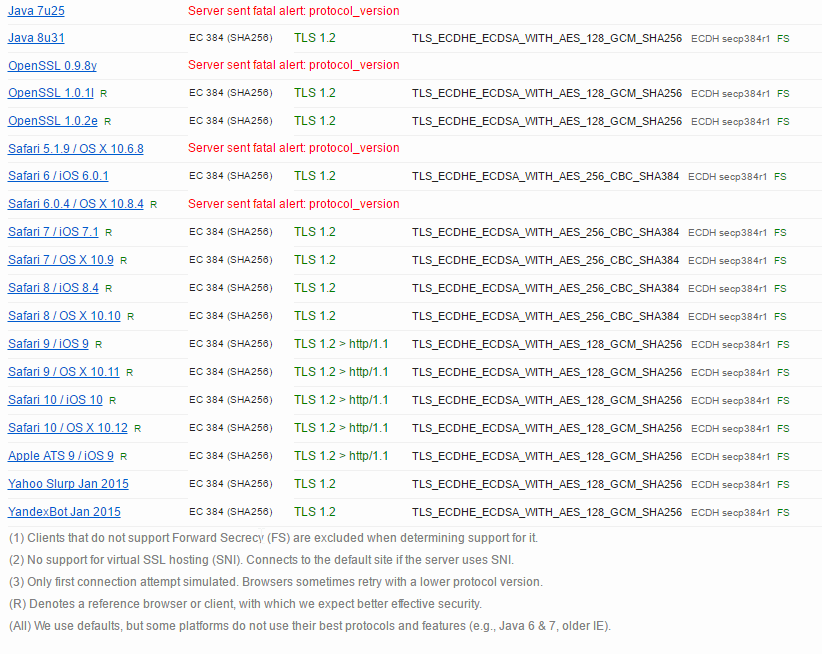Click the Safari 8 / iOS 8.4 link
This screenshot has height=654, width=822.
pyautogui.click(x=53, y=288)
